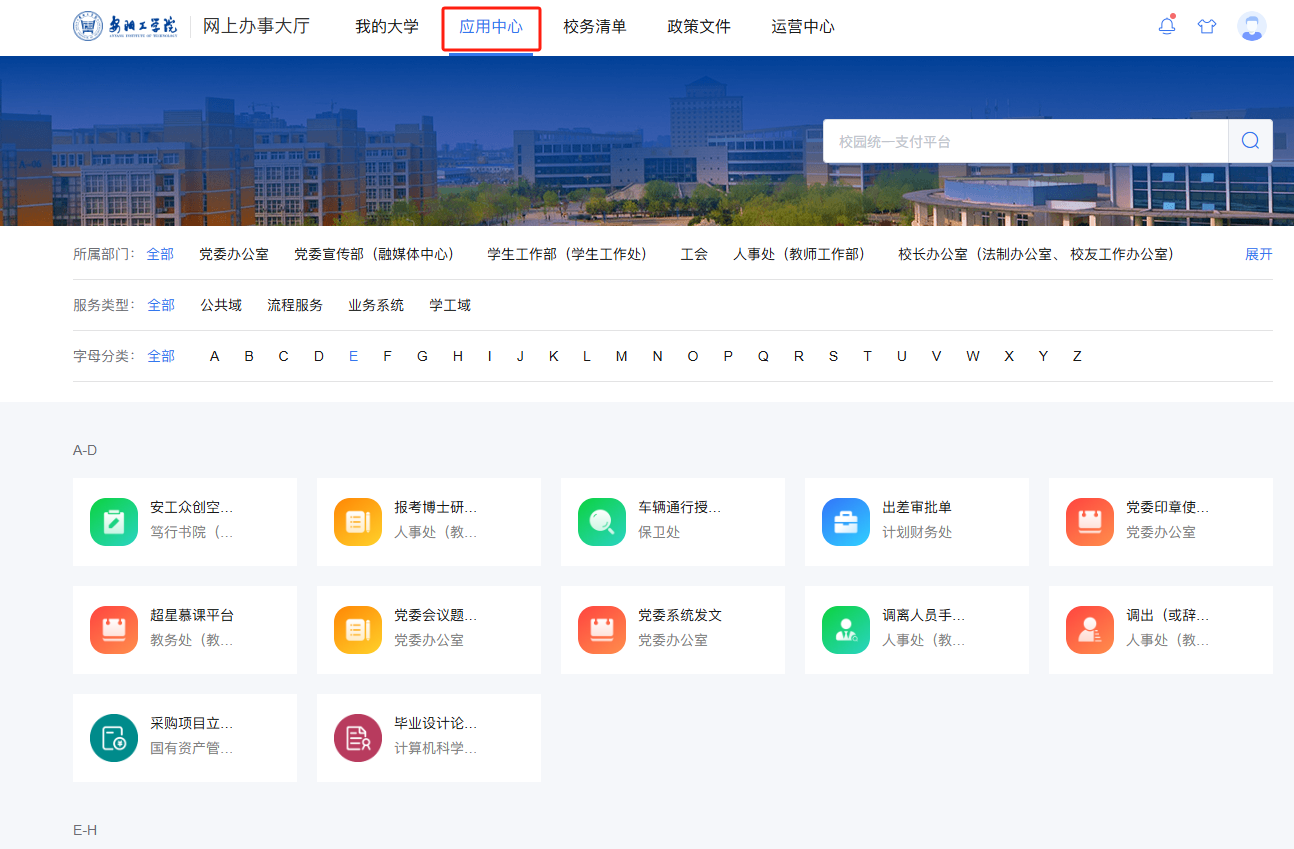Viewport: 1294px width, 849px height.
Task: Click the notification bell icon
Action: [1166, 27]
